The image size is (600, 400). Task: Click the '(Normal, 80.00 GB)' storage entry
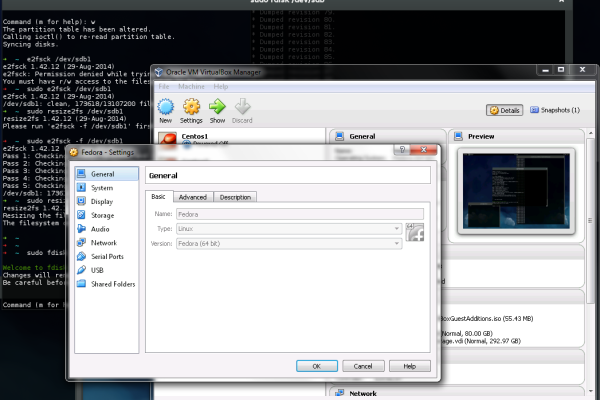click(467, 333)
